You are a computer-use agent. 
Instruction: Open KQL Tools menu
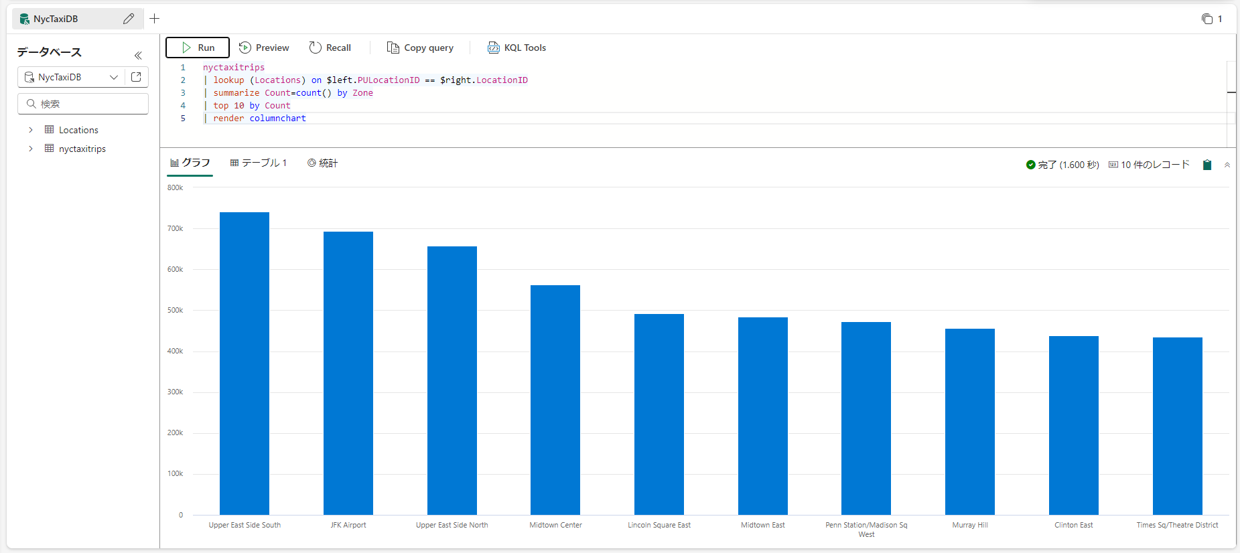tap(516, 48)
